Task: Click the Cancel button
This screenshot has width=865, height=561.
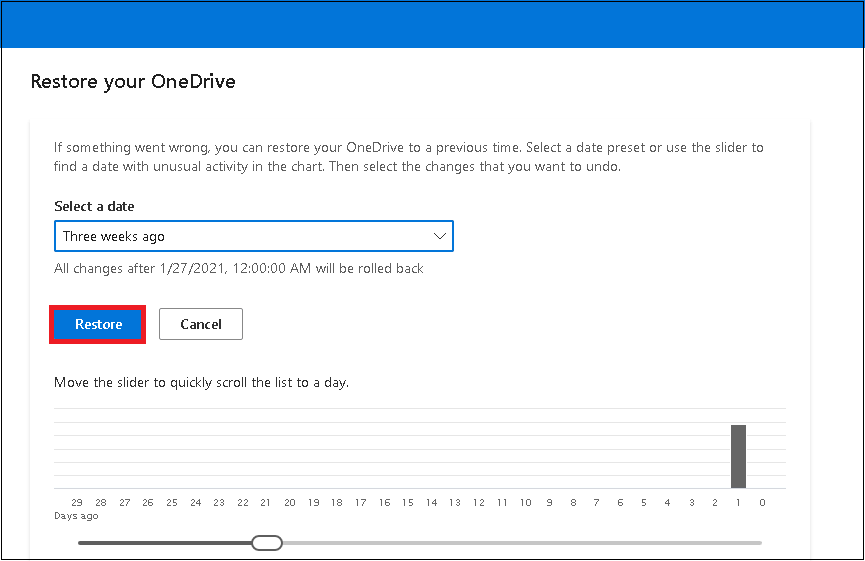Action: (201, 324)
